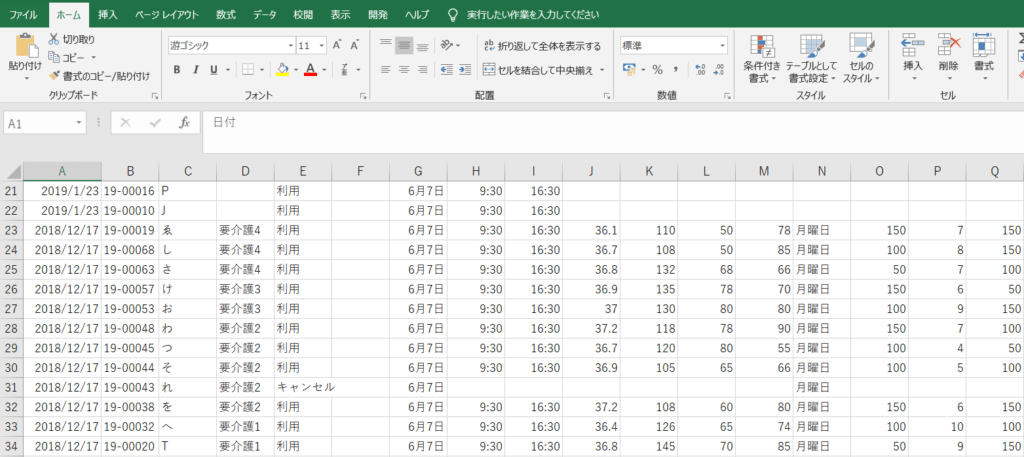Click Increase Decimal icon
This screenshot has width=1024, height=457.
701,69
